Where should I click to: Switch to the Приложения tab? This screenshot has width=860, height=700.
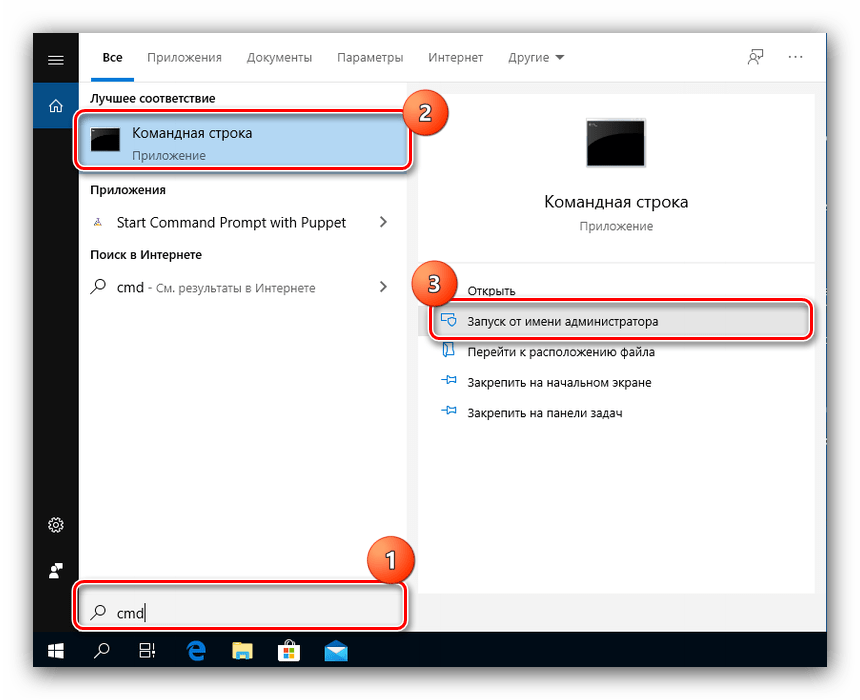click(x=184, y=58)
